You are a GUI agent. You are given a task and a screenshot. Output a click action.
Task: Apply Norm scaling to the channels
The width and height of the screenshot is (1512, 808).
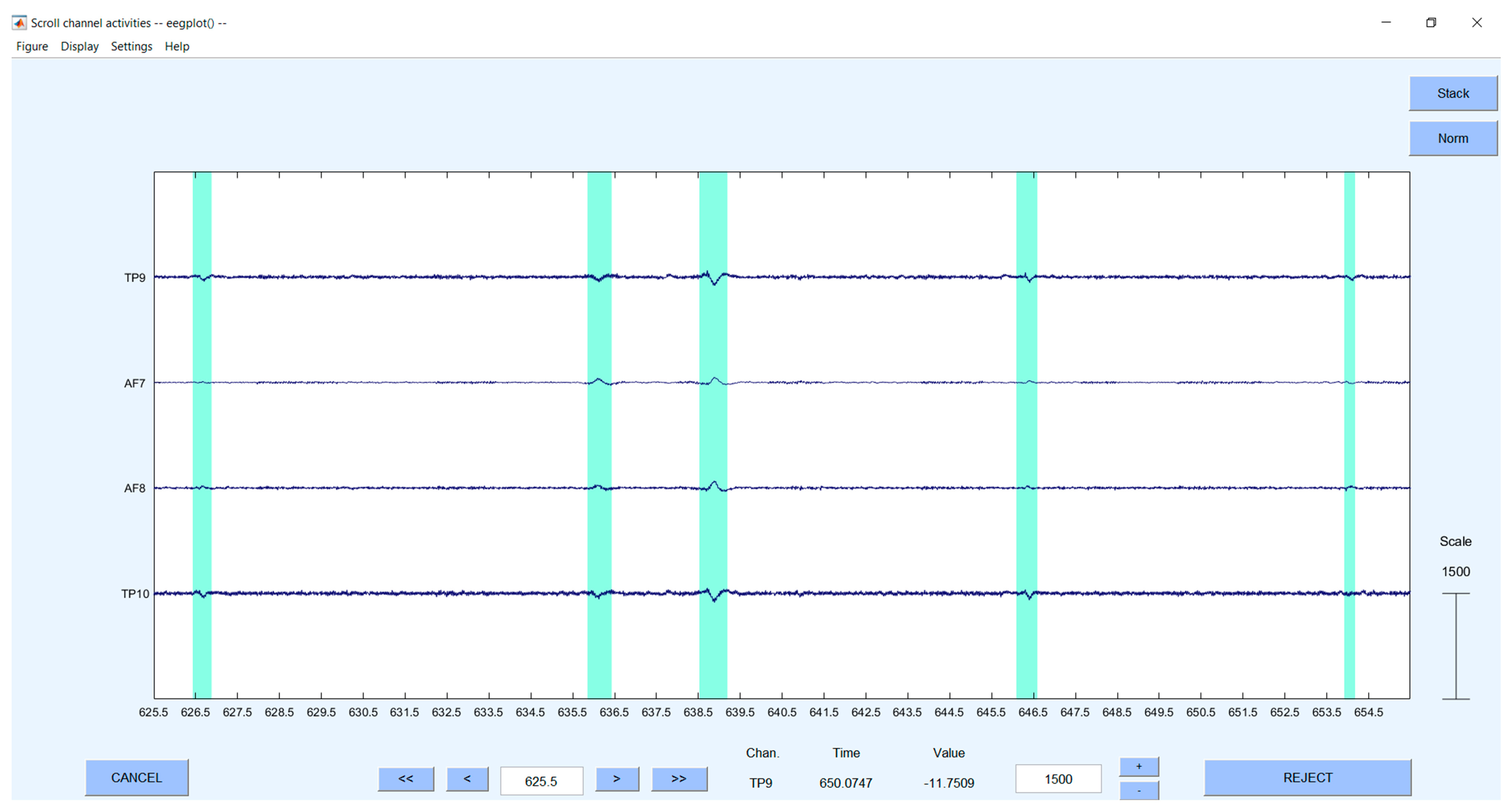point(1453,138)
